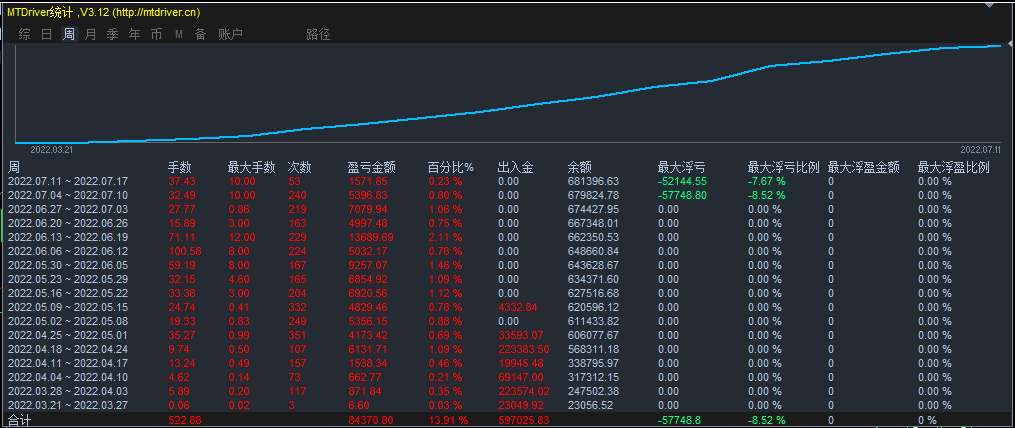This screenshot has width=1015, height=428.
Task: Click the 合计 totals row
Action: pyautogui.click(x=20, y=421)
